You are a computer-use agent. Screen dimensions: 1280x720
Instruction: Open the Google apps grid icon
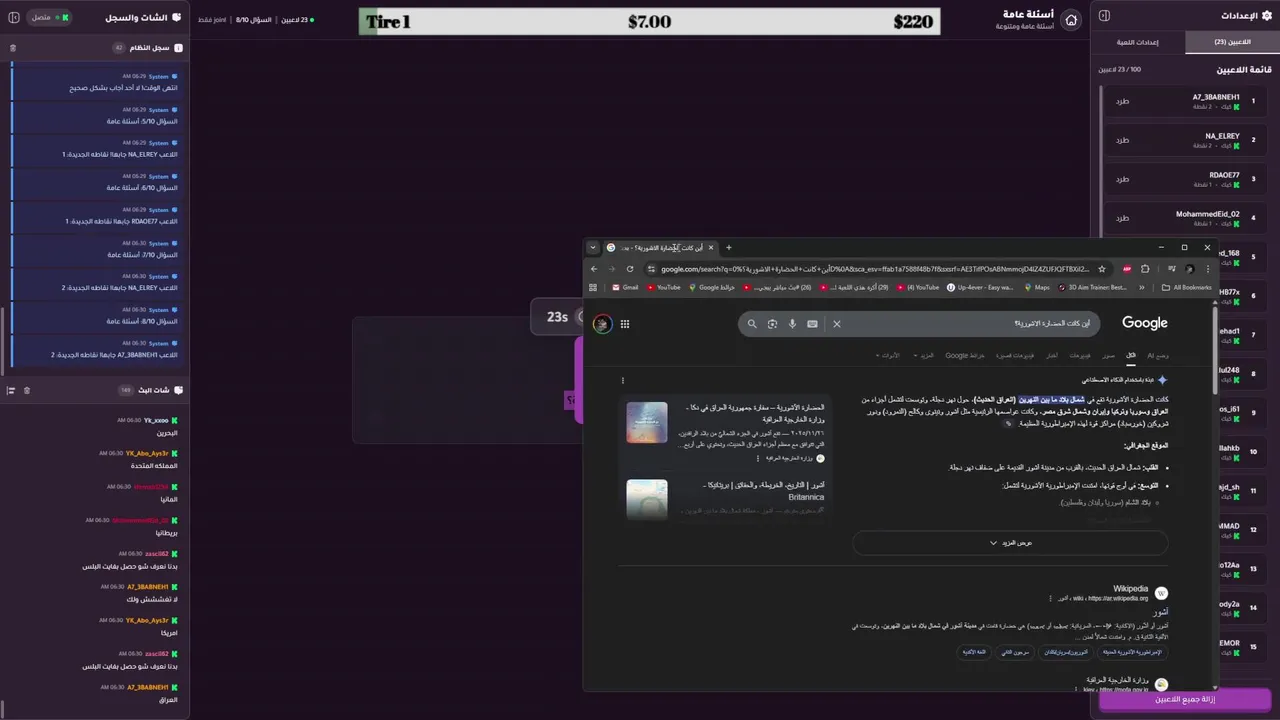click(625, 324)
